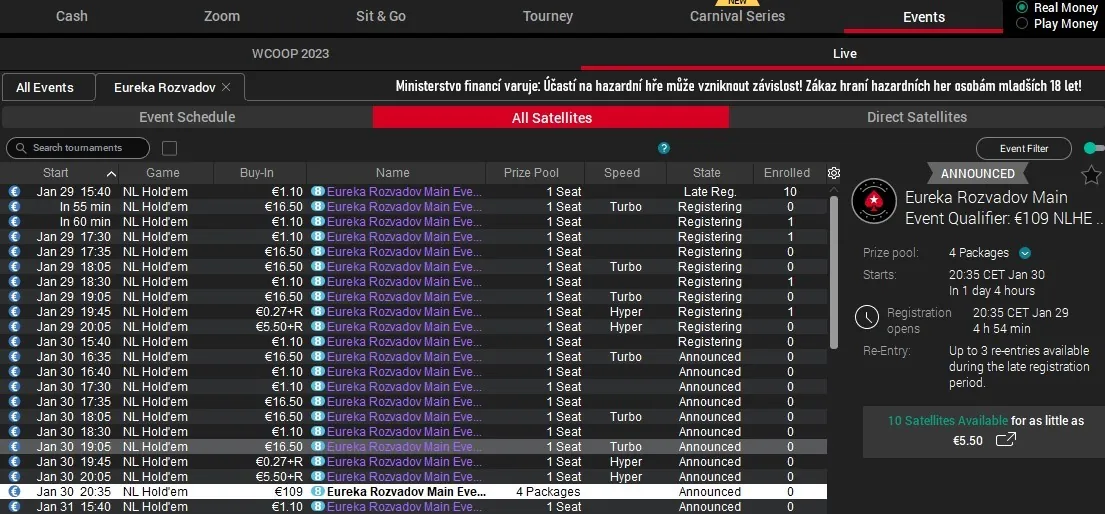Click the euro icon on the Jan 31 15:40 row
The image size is (1105, 514).
[14, 507]
